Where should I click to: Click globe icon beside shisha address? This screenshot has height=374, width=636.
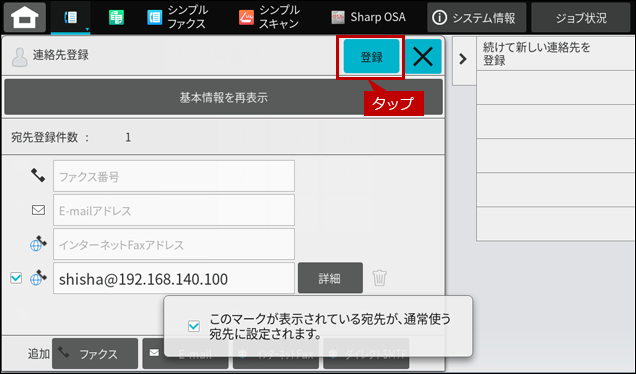point(38,277)
